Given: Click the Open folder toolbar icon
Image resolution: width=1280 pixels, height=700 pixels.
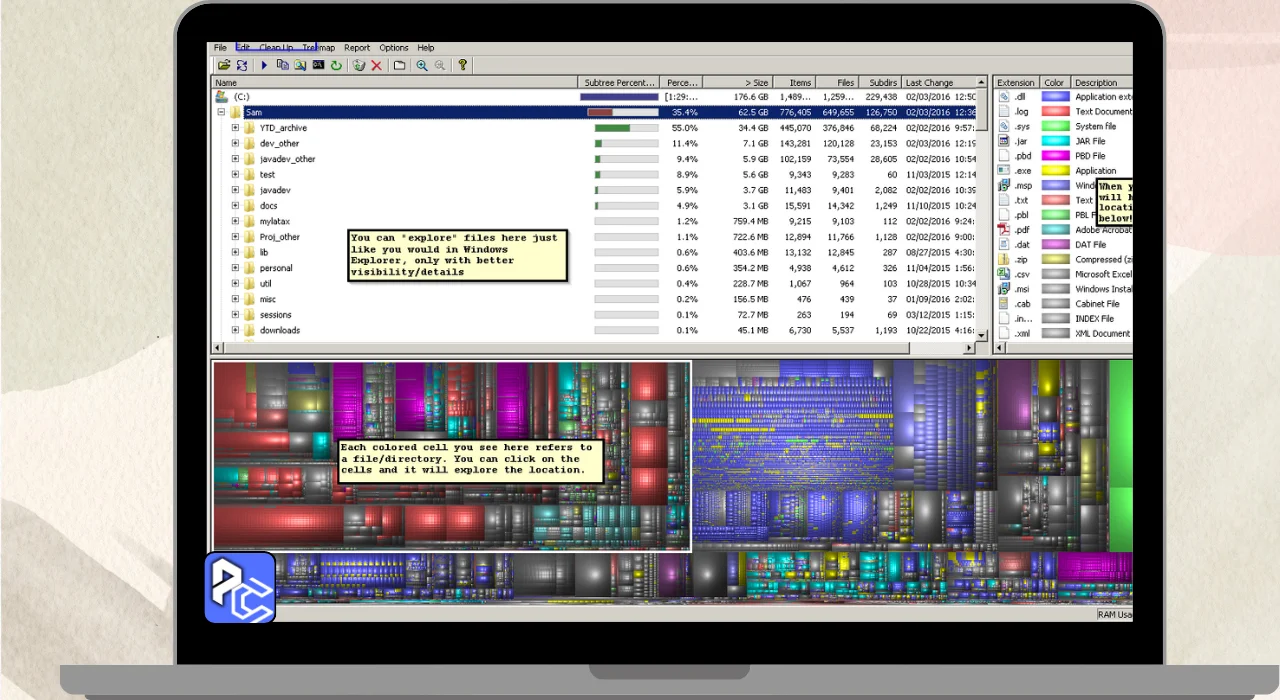Looking at the screenshot, I should pyautogui.click(x=224, y=65).
